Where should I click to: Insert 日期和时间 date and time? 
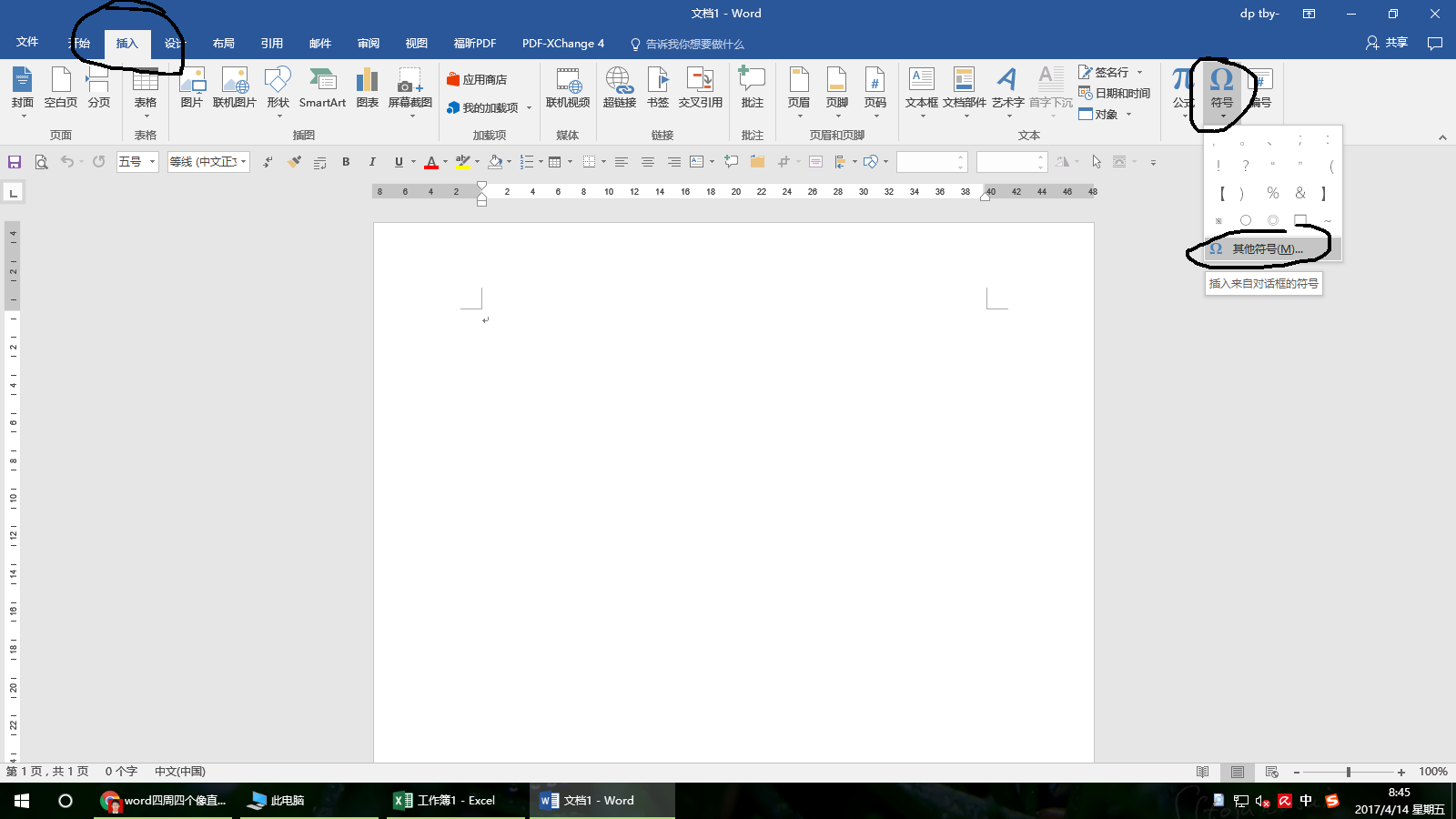[1115, 93]
